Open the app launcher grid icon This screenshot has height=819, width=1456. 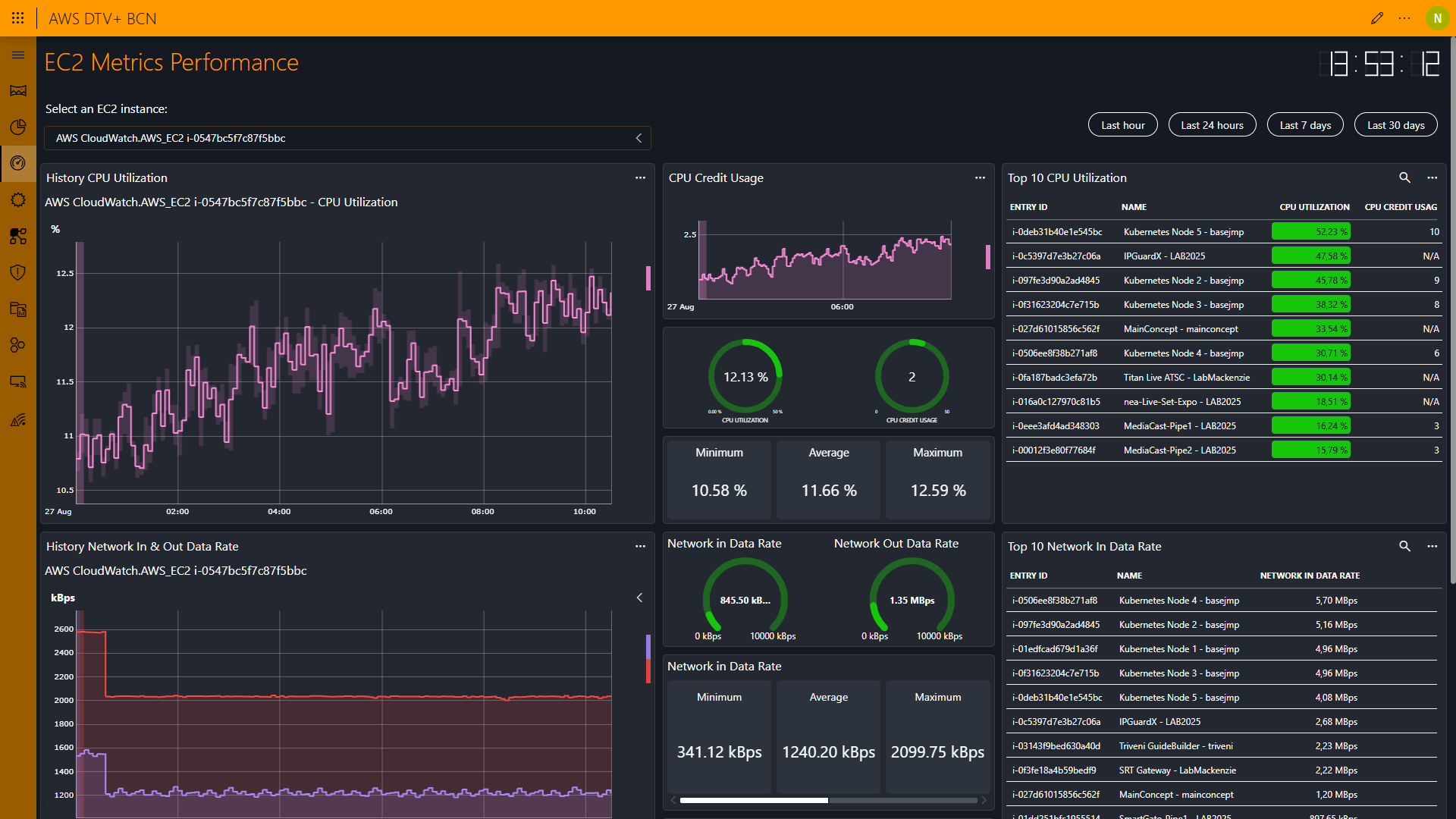pos(17,18)
